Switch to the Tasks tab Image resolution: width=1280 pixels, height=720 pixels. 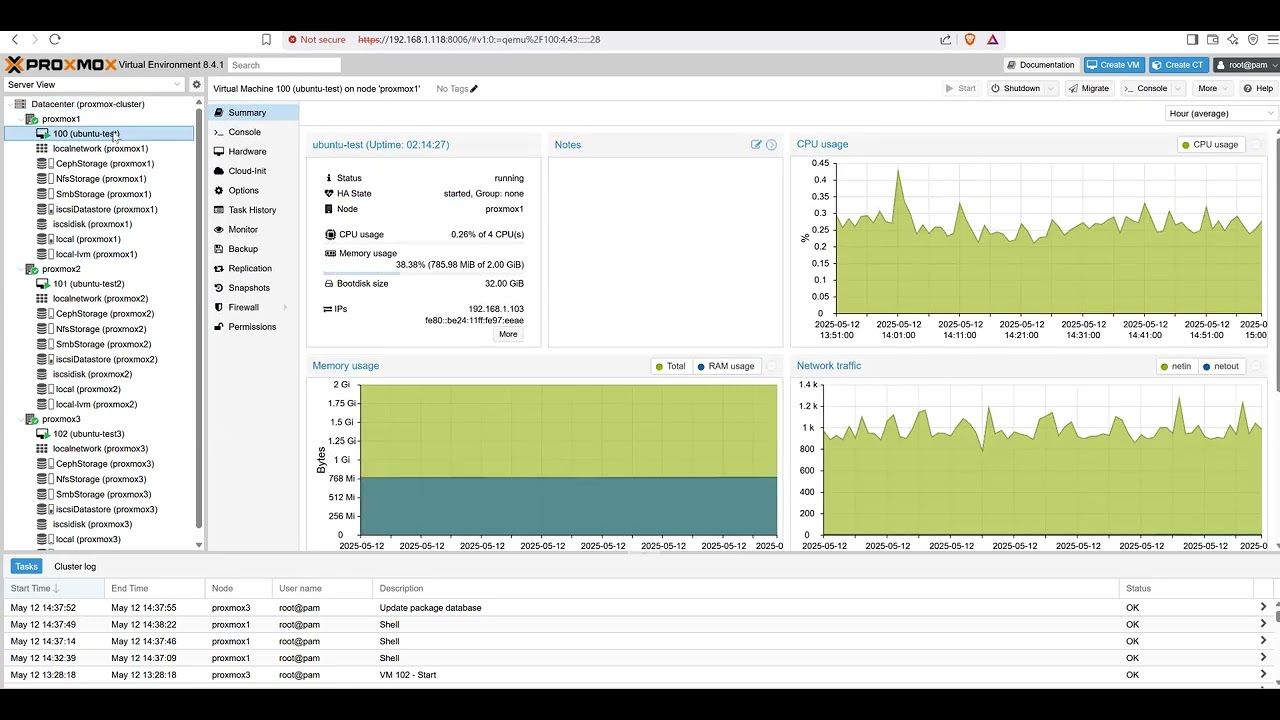[x=26, y=567]
